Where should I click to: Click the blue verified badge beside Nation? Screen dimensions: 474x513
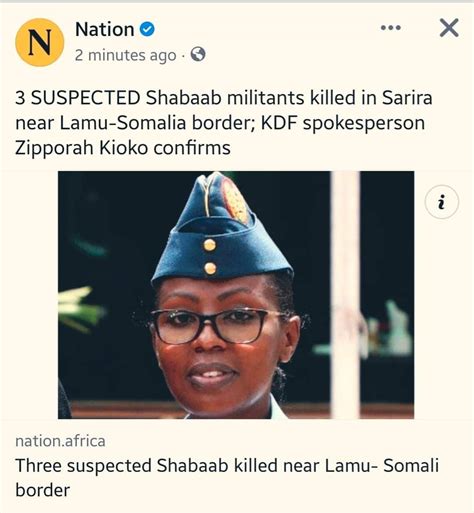click(147, 29)
